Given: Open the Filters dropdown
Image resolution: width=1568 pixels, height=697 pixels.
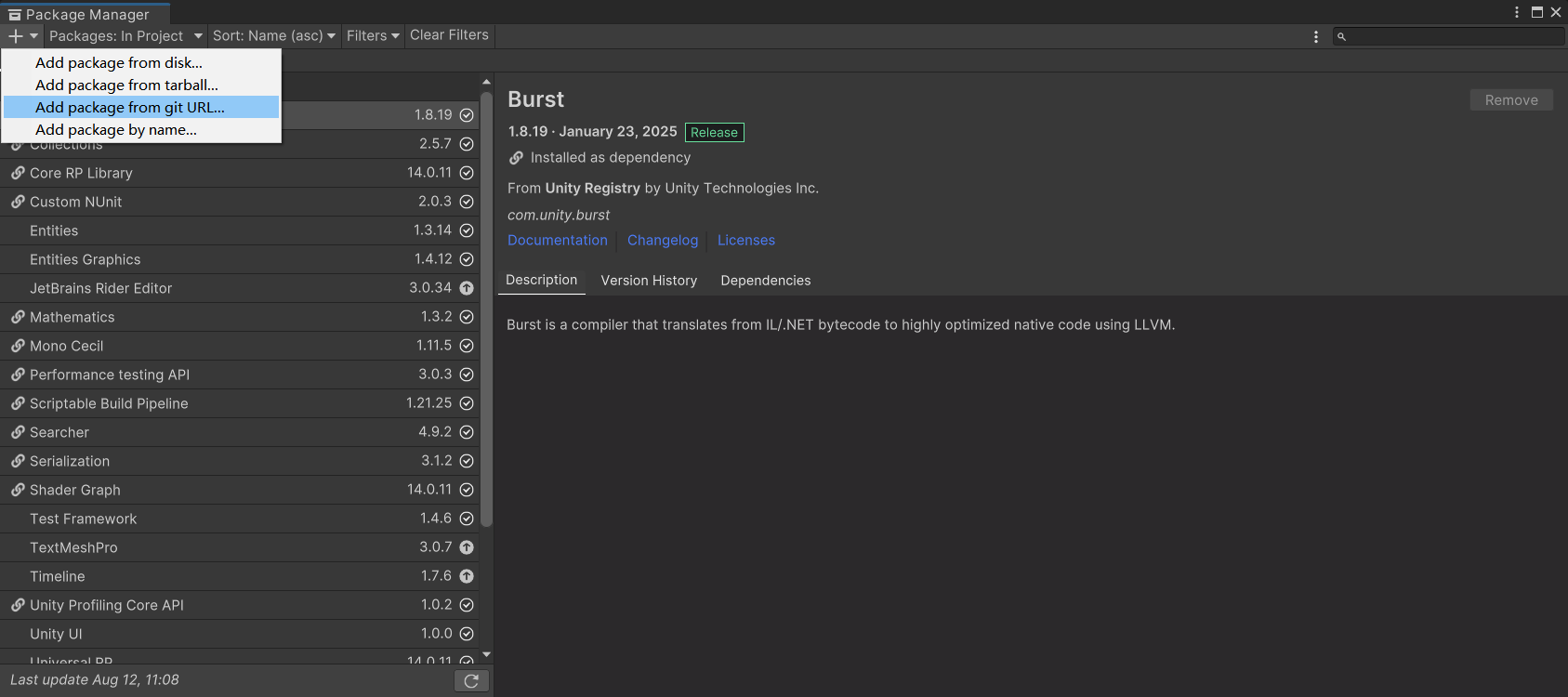Looking at the screenshot, I should tap(373, 36).
